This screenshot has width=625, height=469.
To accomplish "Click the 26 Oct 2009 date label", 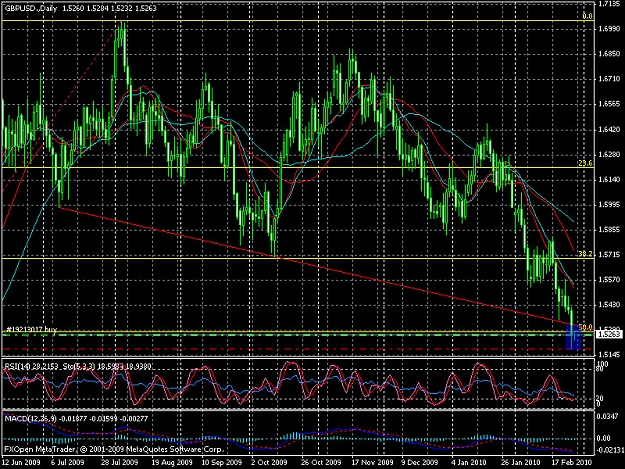I will [x=321, y=462].
